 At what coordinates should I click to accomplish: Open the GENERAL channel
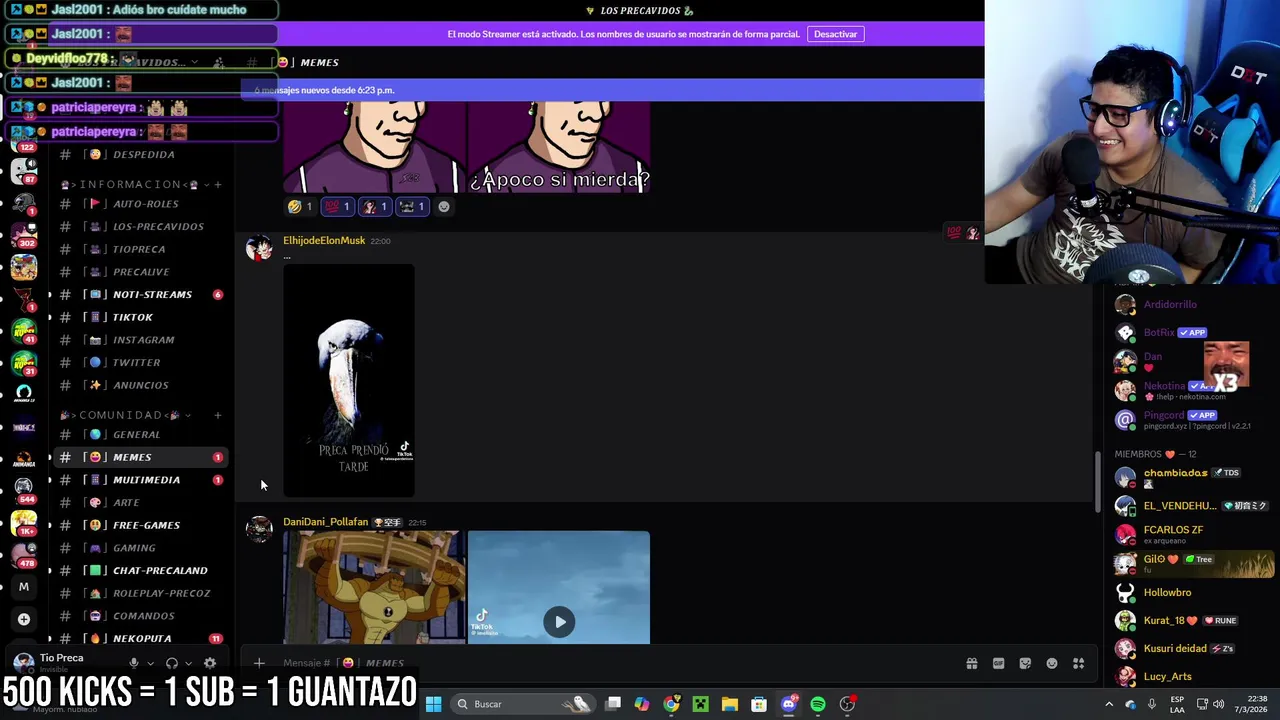coord(136,434)
